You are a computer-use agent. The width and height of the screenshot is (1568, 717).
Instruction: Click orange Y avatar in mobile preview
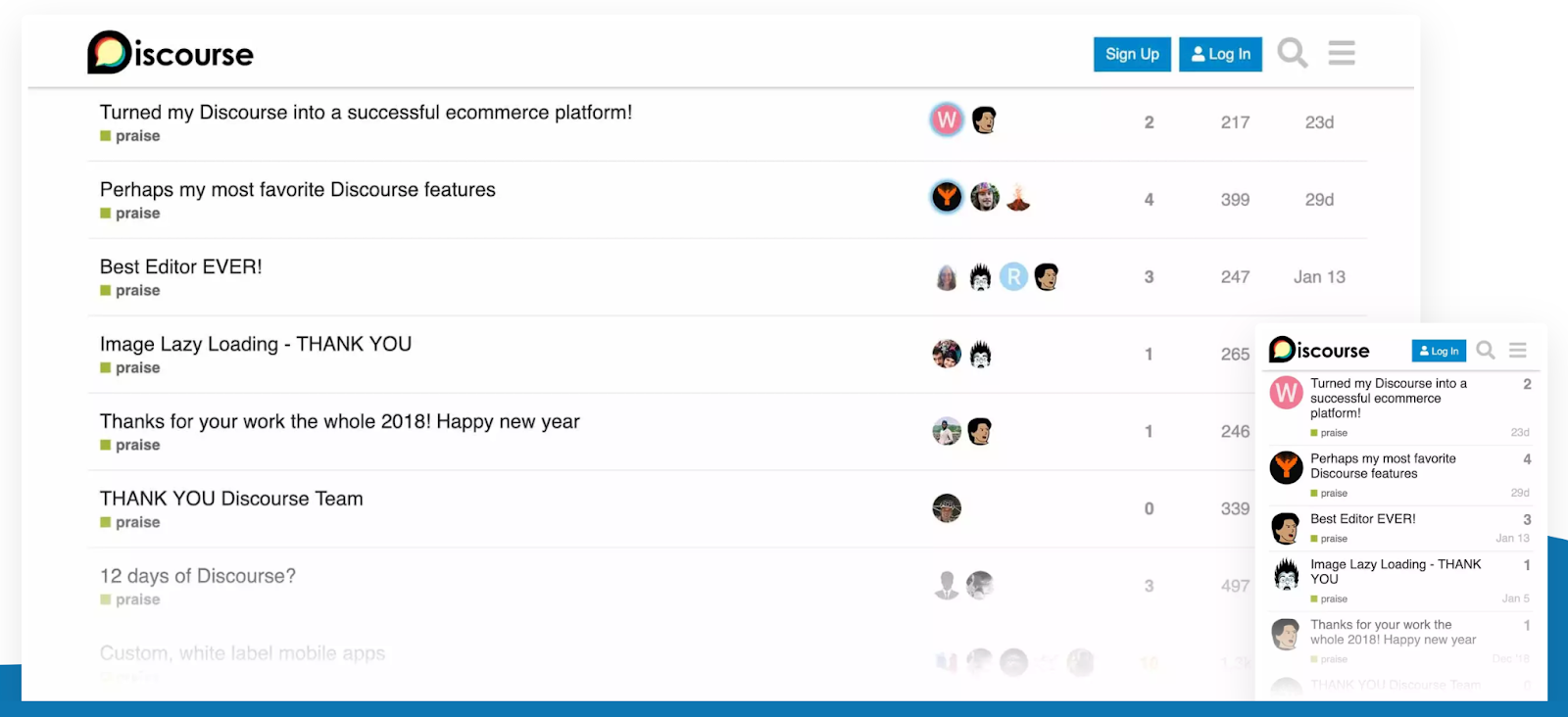pyautogui.click(x=1286, y=468)
